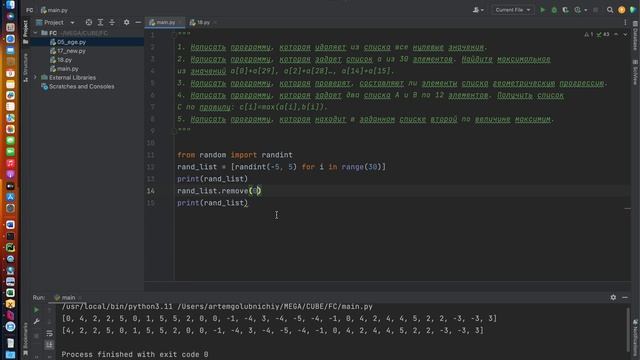This screenshot has height=360, width=640.
Task: Click the collapse all icon in Project panel
Action: [x=111, y=22]
